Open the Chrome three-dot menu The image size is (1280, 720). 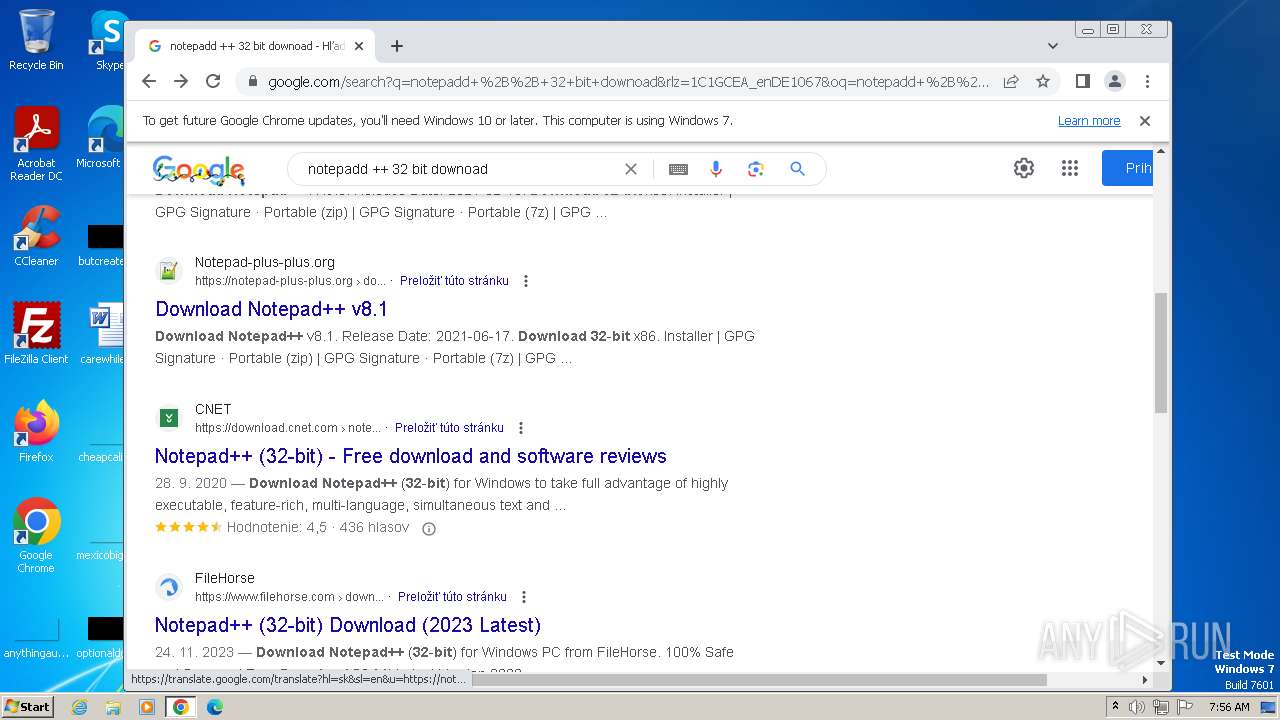coord(1147,81)
